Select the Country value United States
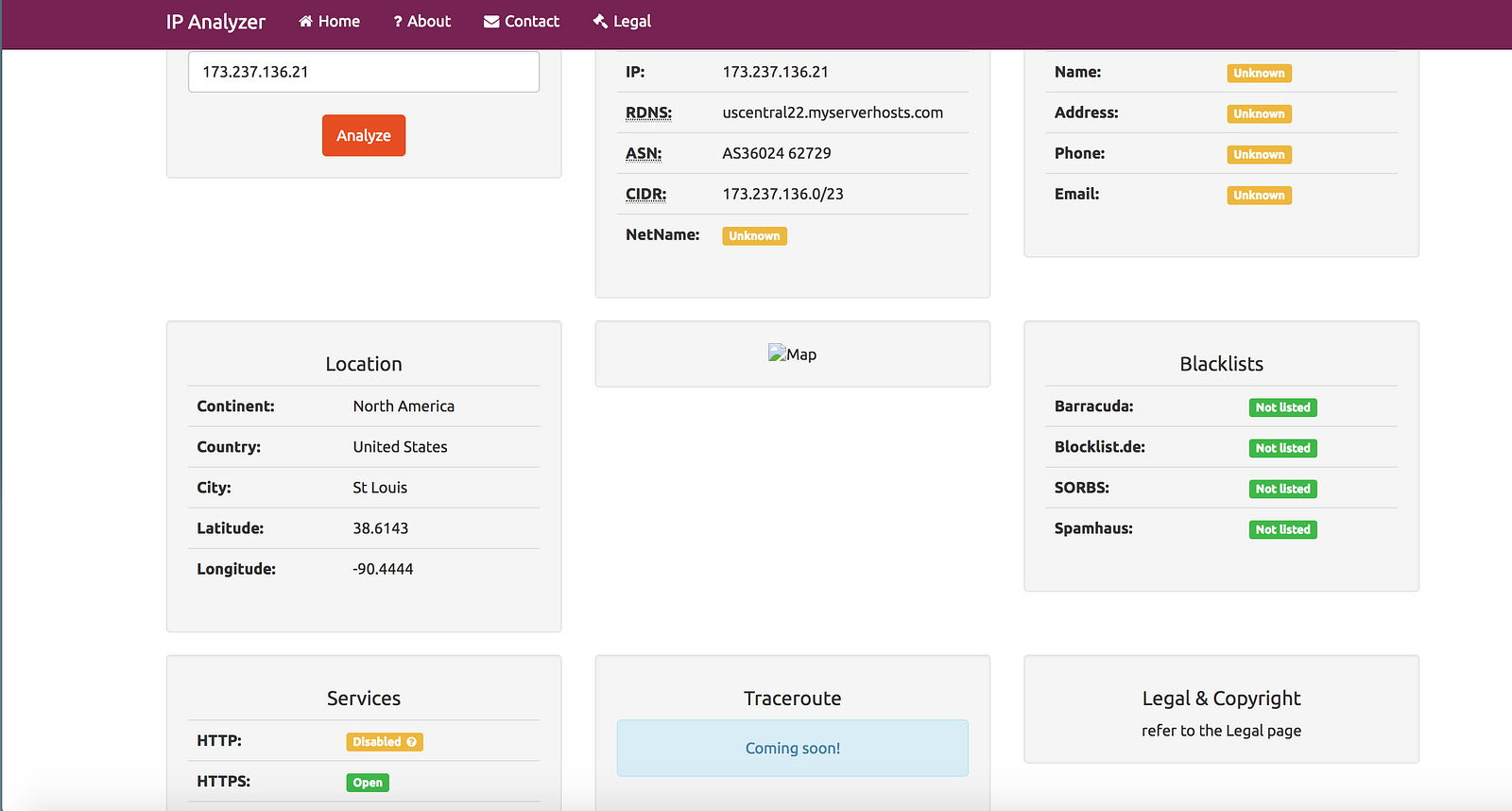 [x=401, y=447]
